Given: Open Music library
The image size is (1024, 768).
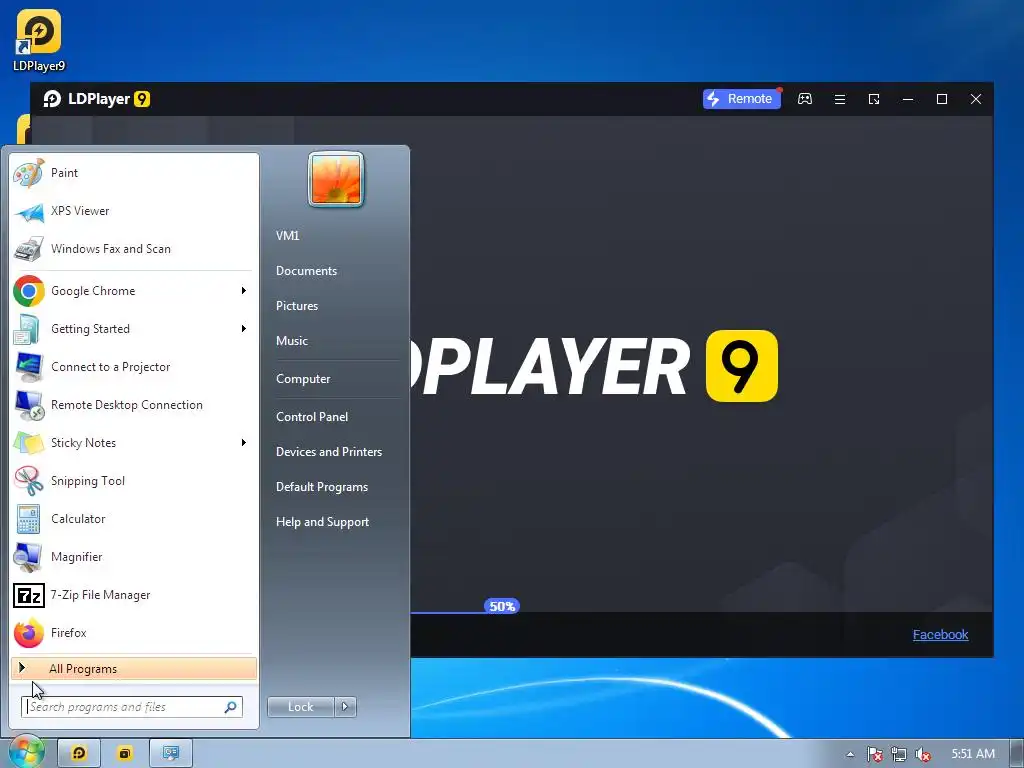Looking at the screenshot, I should point(291,341).
